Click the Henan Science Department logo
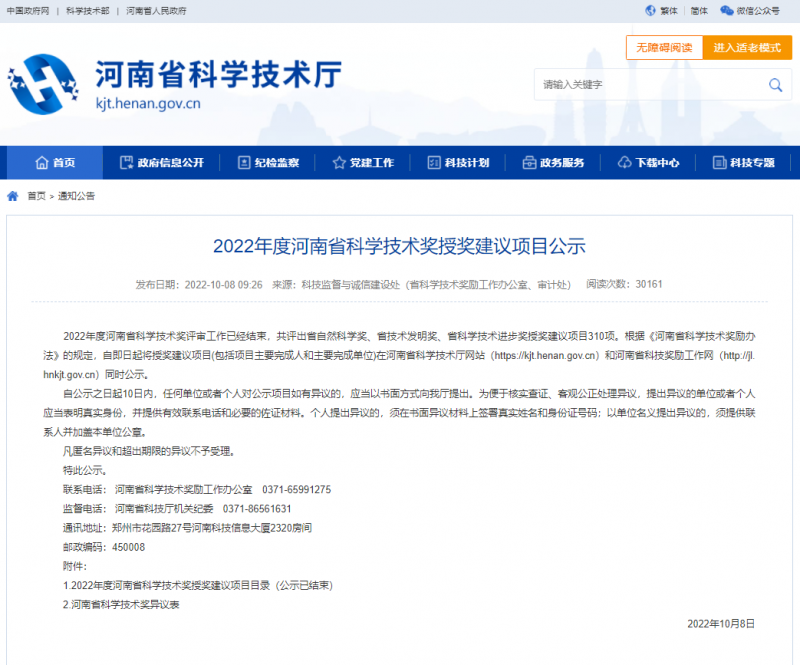Viewport: 800px width, 665px height. pos(43,83)
